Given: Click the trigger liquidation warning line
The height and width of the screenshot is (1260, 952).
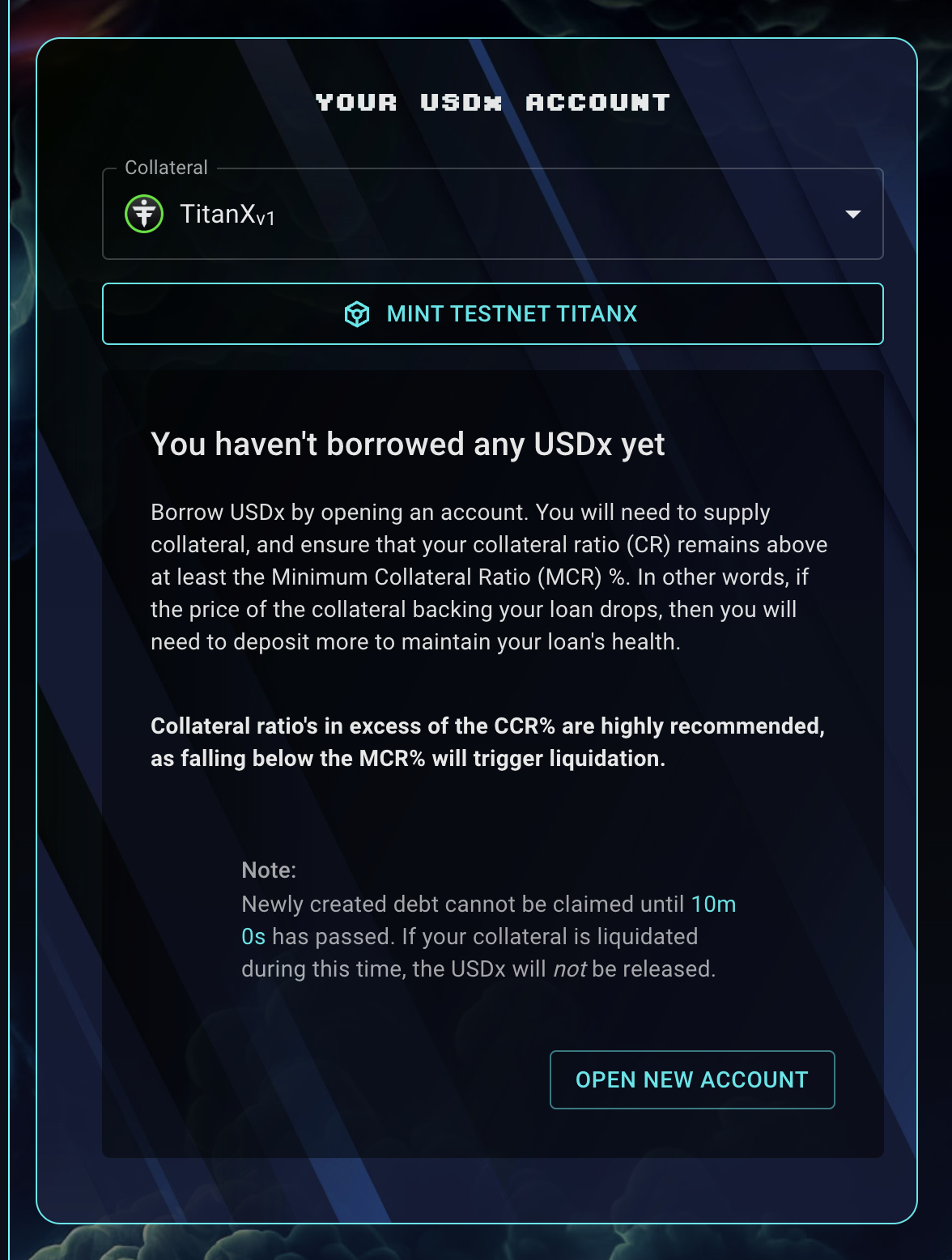Looking at the screenshot, I should pyautogui.click(x=408, y=758).
